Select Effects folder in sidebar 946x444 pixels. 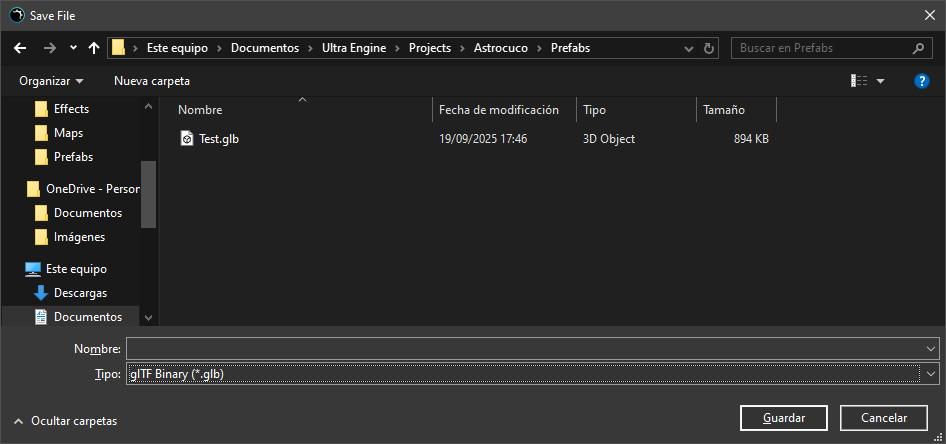click(71, 109)
